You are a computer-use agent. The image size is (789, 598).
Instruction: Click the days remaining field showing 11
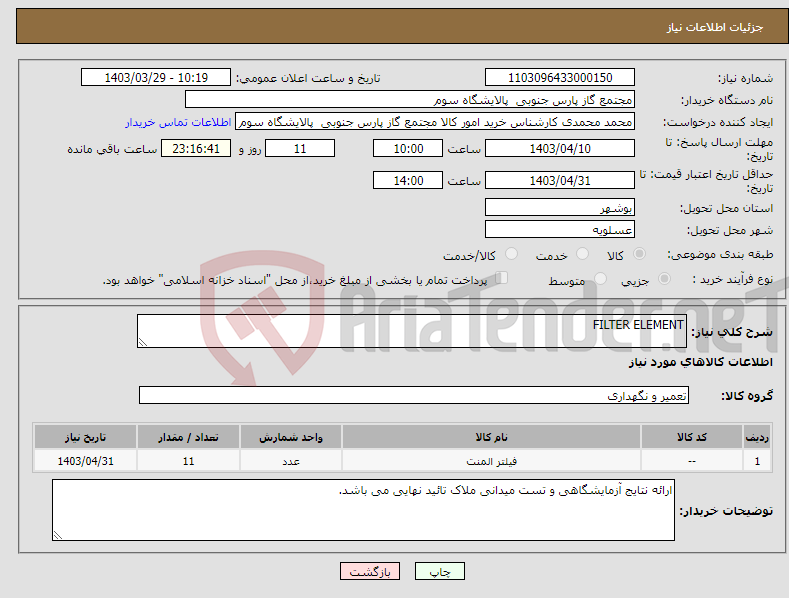click(x=300, y=148)
